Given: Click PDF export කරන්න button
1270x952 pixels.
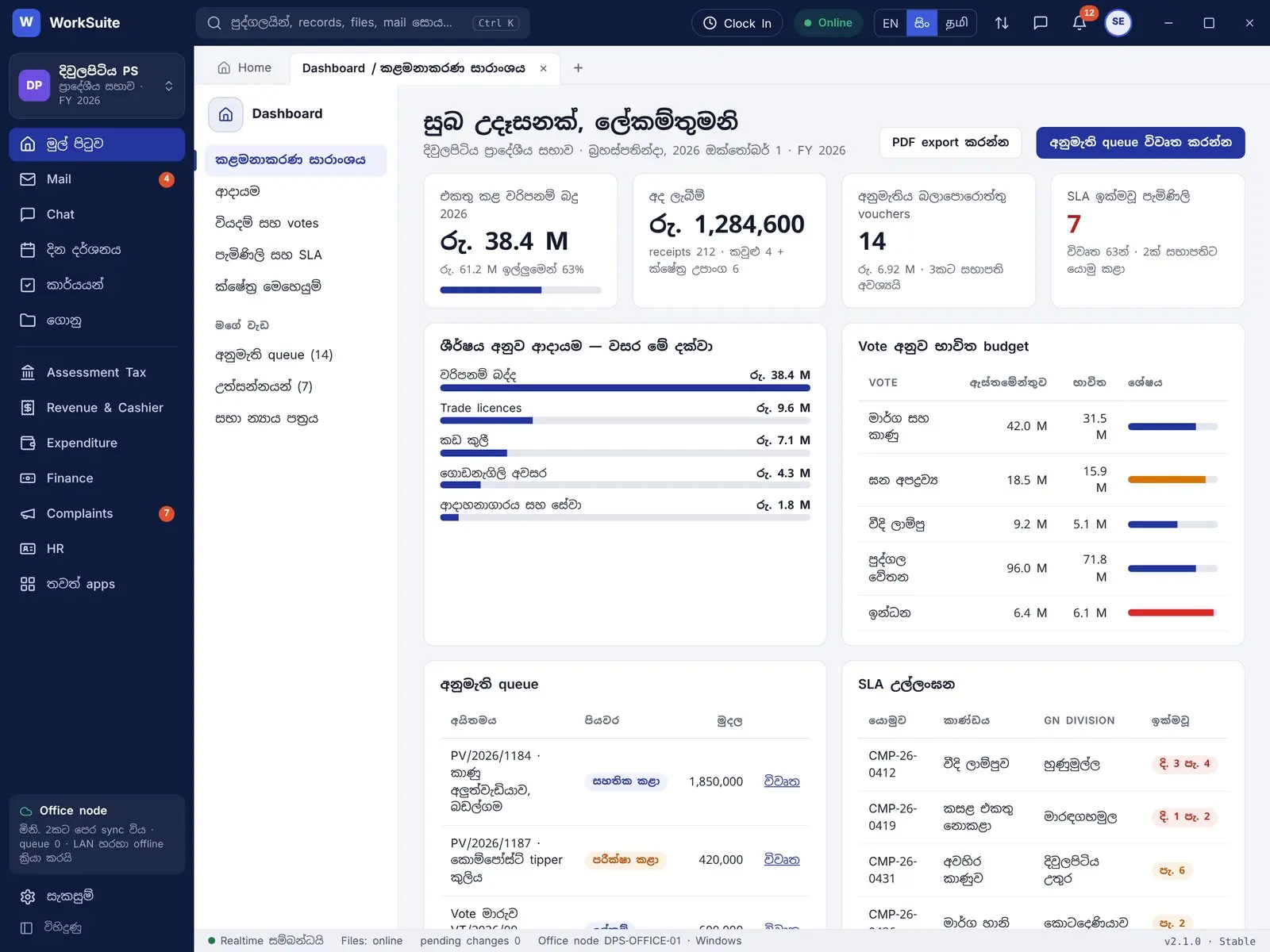Looking at the screenshot, I should (950, 142).
